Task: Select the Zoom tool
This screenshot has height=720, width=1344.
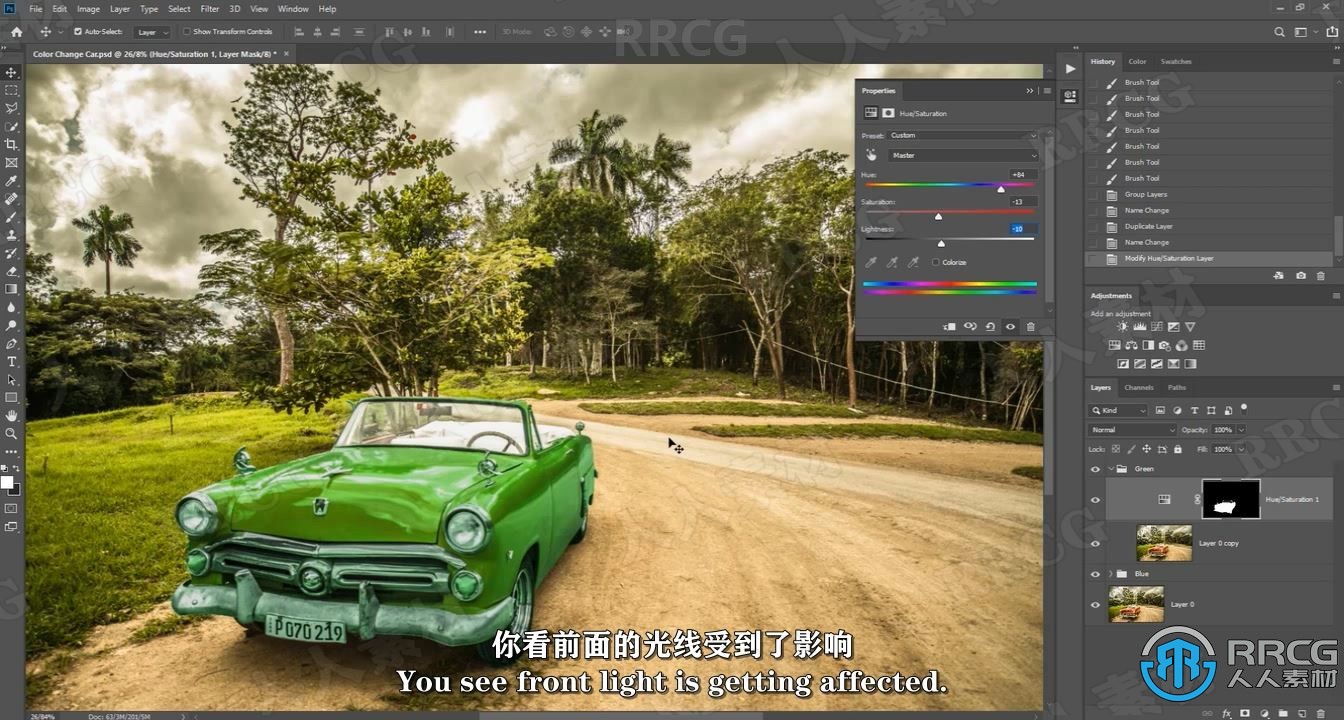Action: point(11,433)
